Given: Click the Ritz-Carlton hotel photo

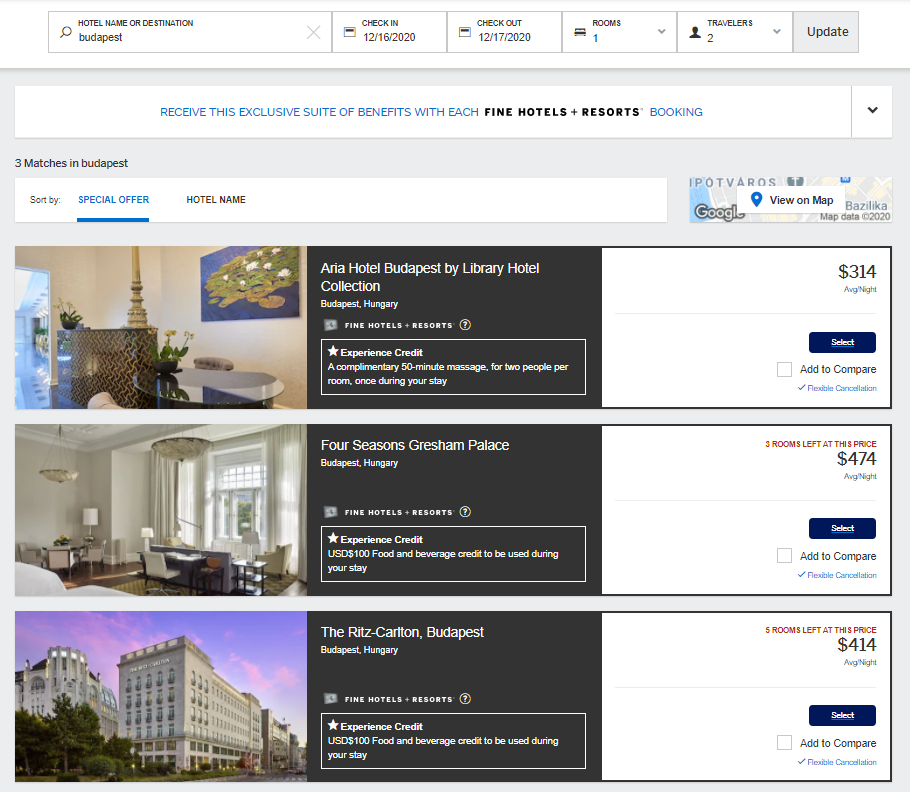Looking at the screenshot, I should tap(160, 697).
